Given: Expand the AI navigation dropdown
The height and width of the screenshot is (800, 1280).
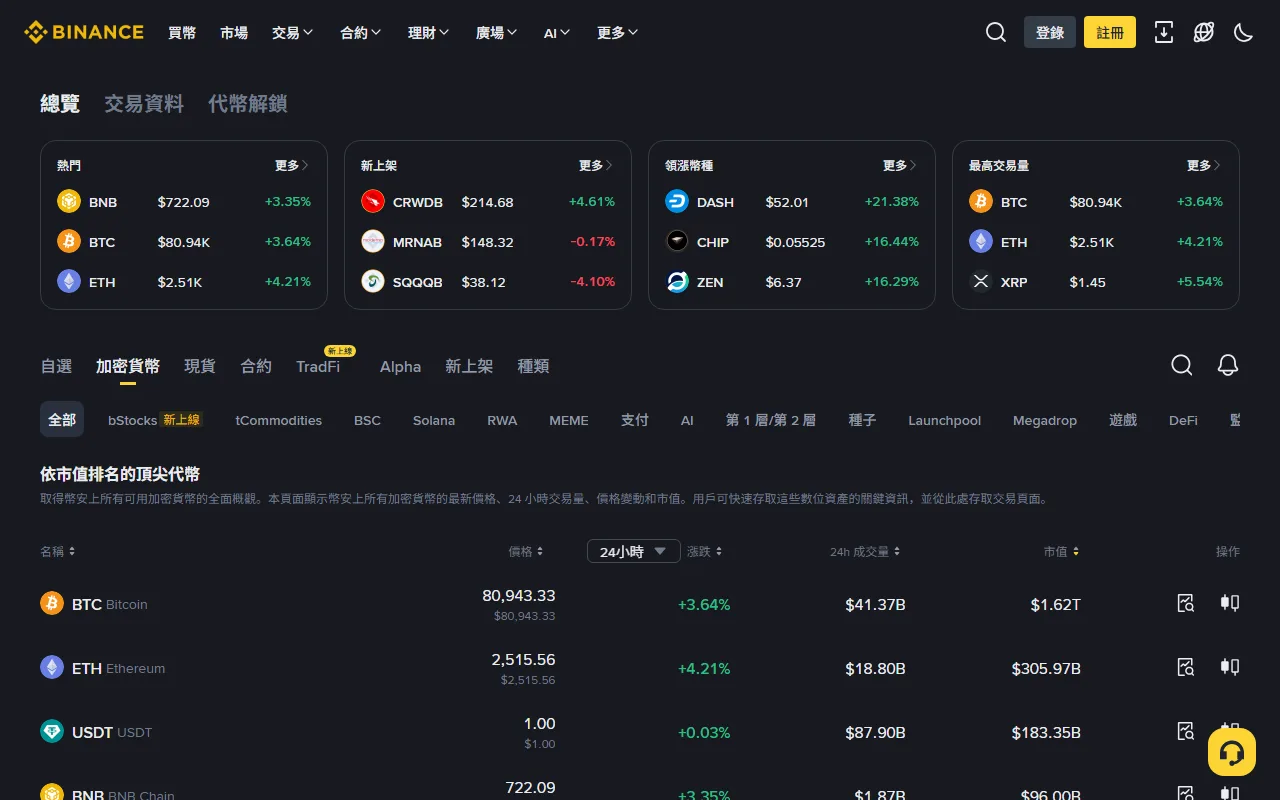Looking at the screenshot, I should [557, 32].
